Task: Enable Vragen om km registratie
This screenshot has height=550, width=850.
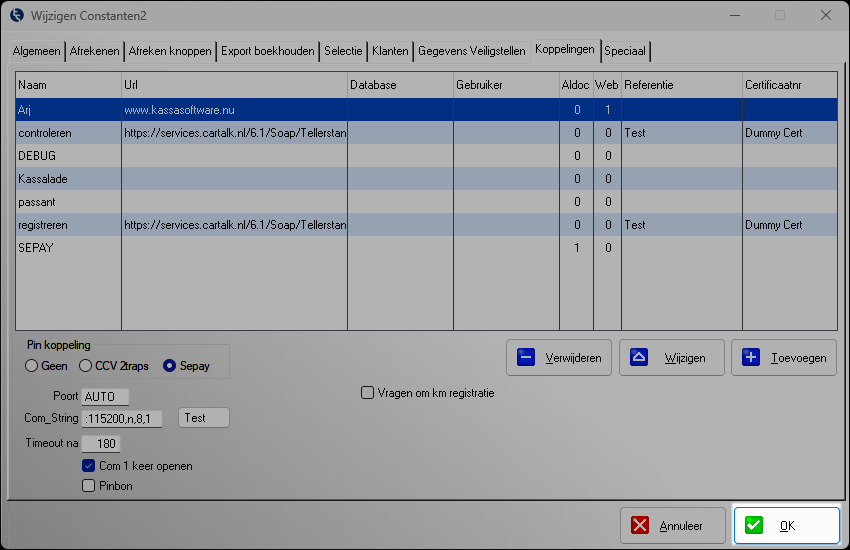Action: point(368,393)
